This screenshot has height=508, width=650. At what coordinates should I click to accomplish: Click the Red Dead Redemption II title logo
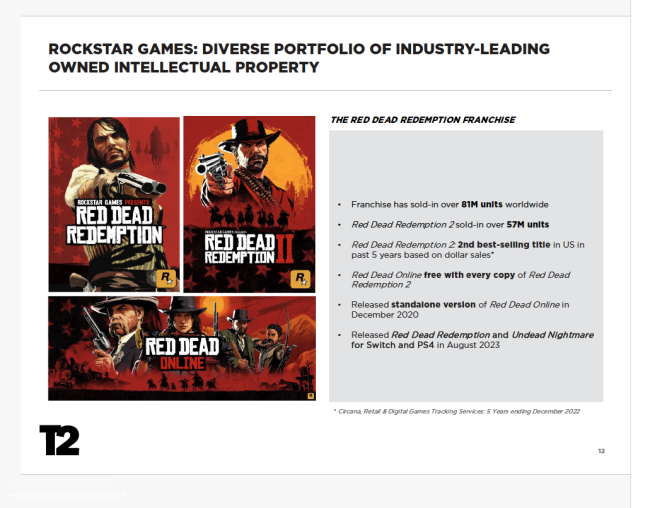[249, 249]
